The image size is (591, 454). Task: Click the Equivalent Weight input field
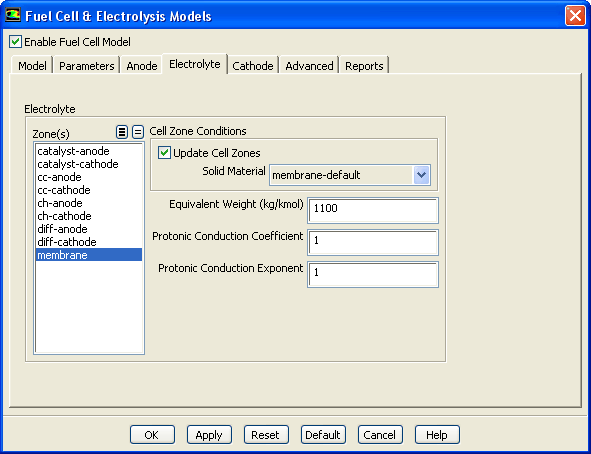(x=373, y=210)
